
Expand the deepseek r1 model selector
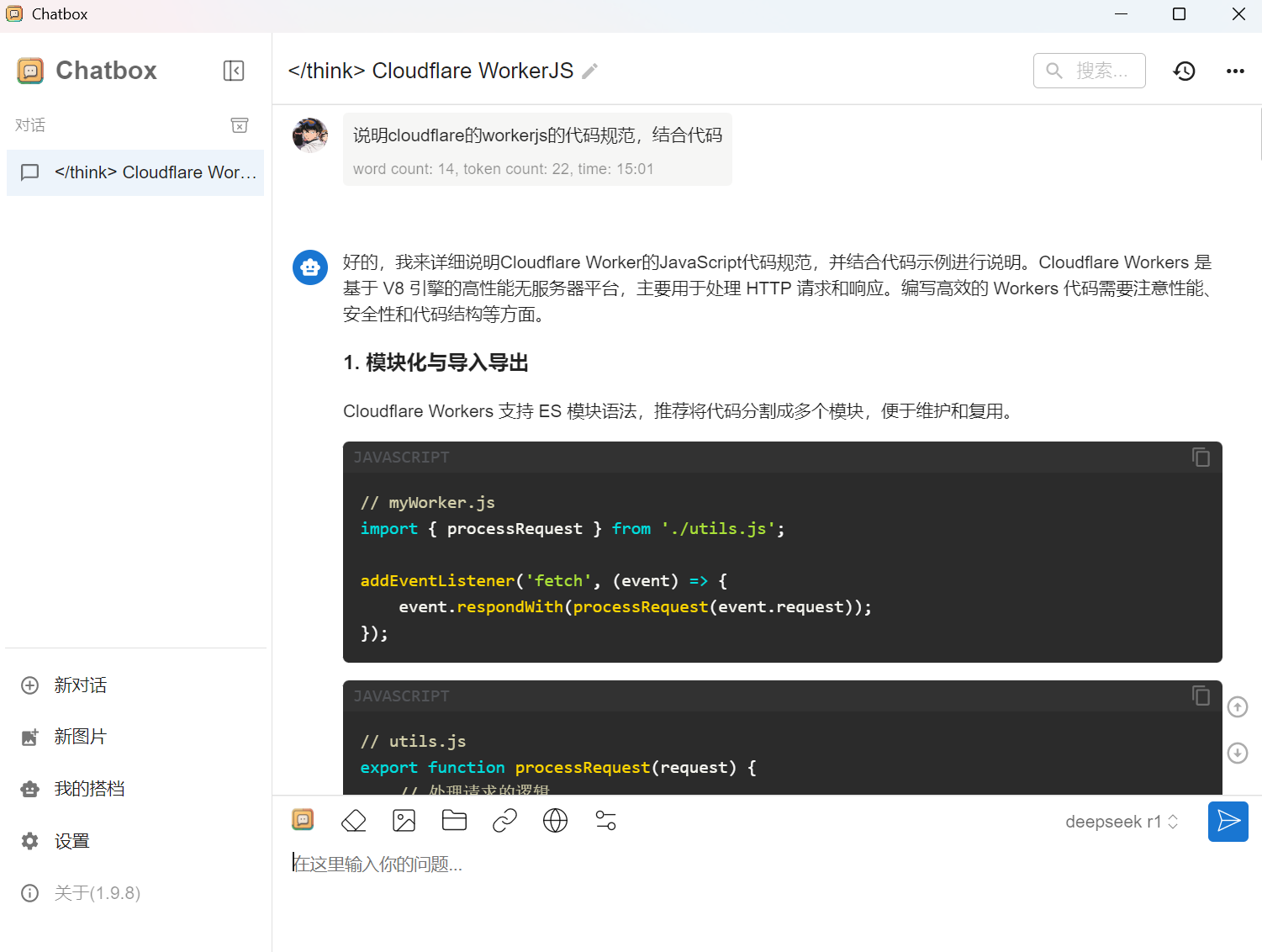(1121, 822)
